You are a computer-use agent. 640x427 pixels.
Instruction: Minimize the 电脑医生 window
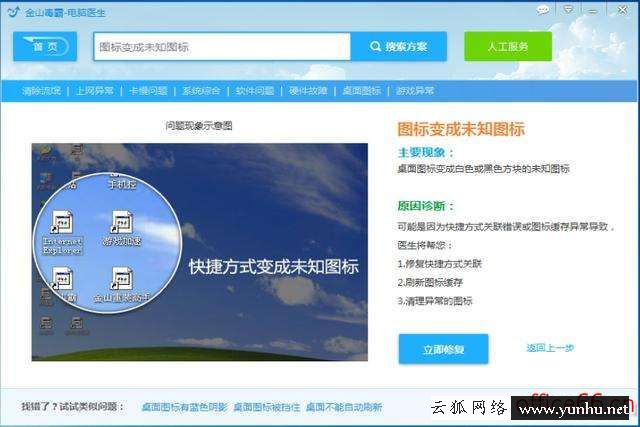(x=592, y=11)
